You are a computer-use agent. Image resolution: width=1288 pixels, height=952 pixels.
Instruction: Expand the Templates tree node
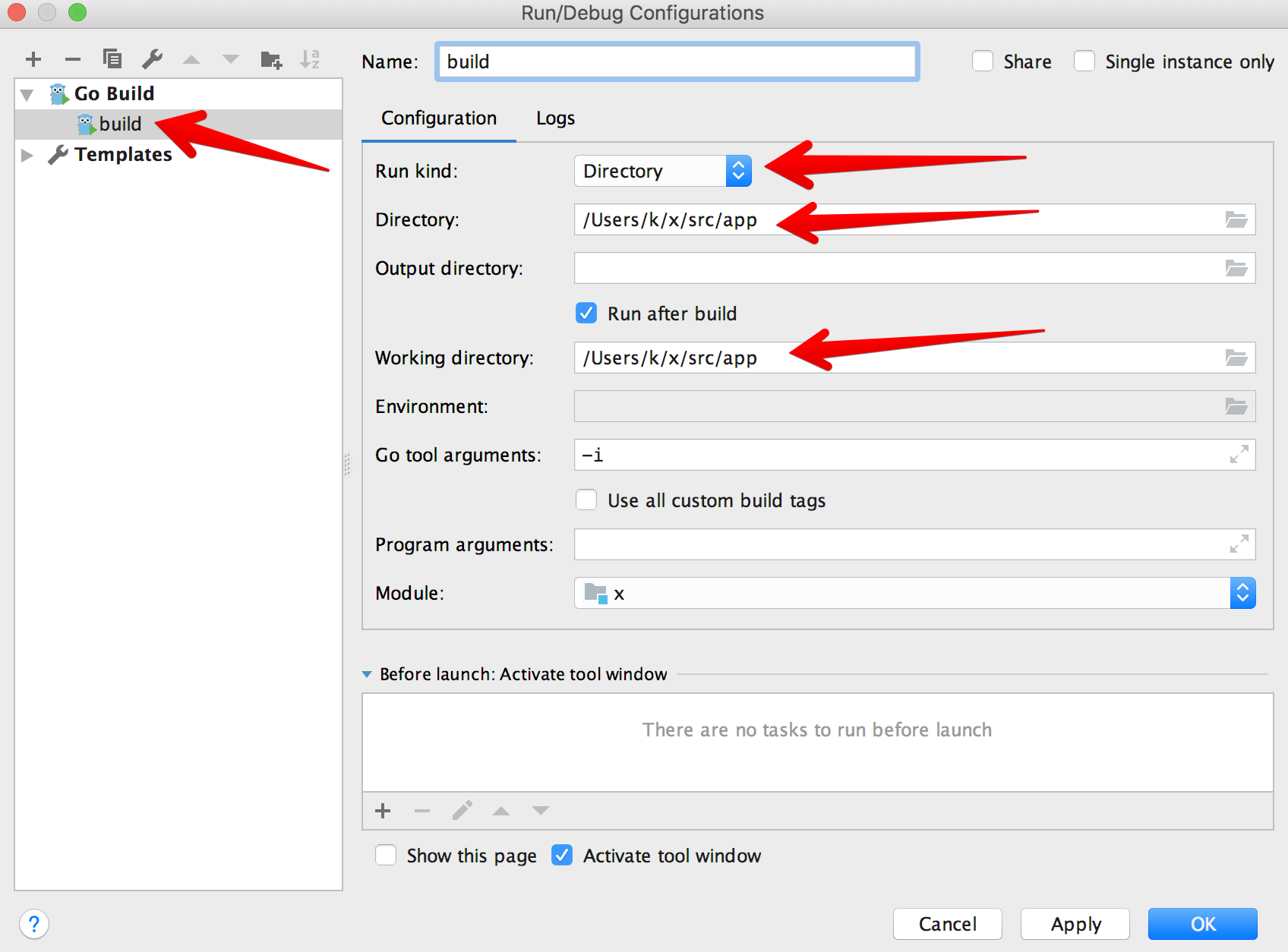coord(27,155)
